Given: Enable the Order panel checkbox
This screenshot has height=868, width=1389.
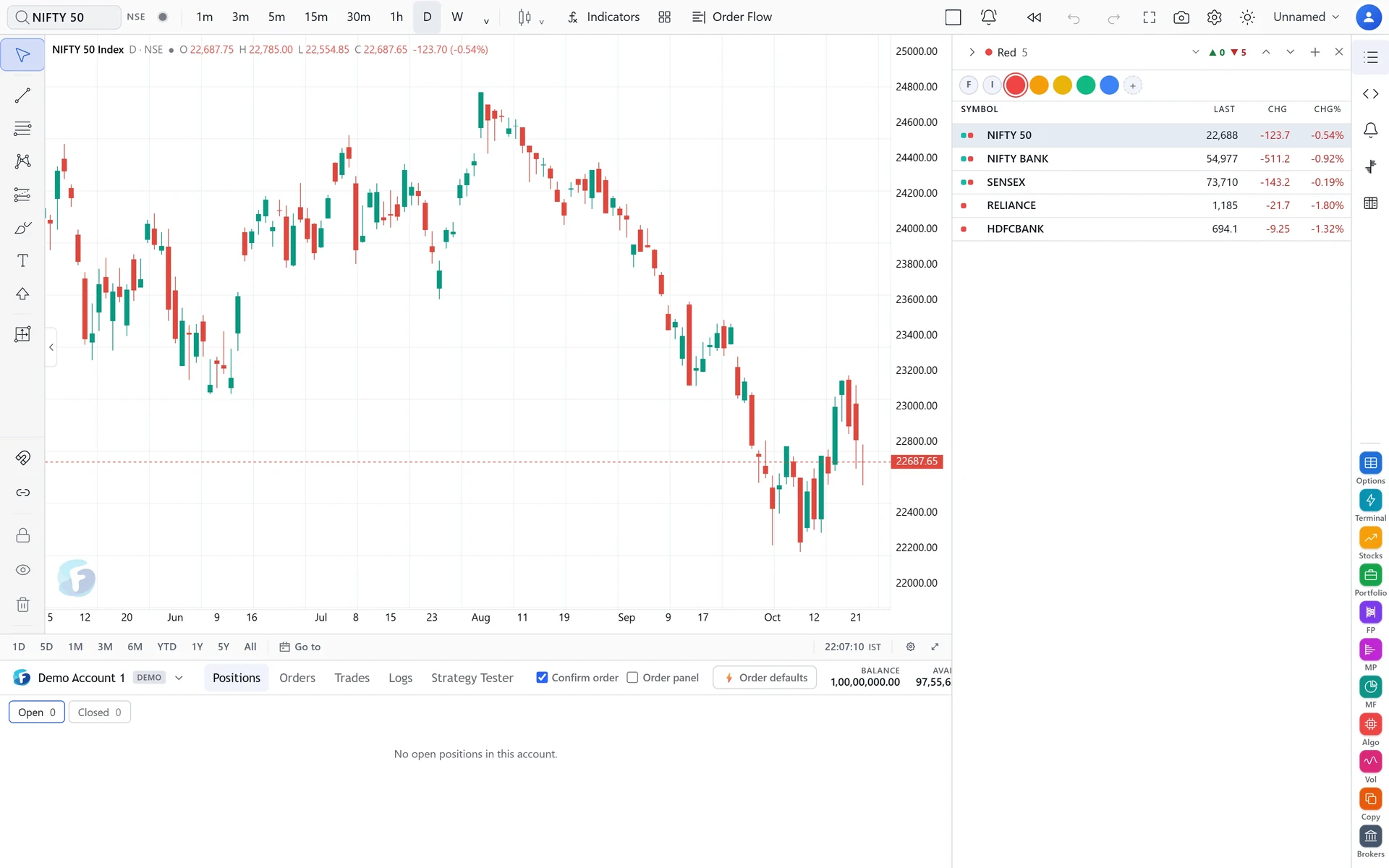Looking at the screenshot, I should pos(632,678).
